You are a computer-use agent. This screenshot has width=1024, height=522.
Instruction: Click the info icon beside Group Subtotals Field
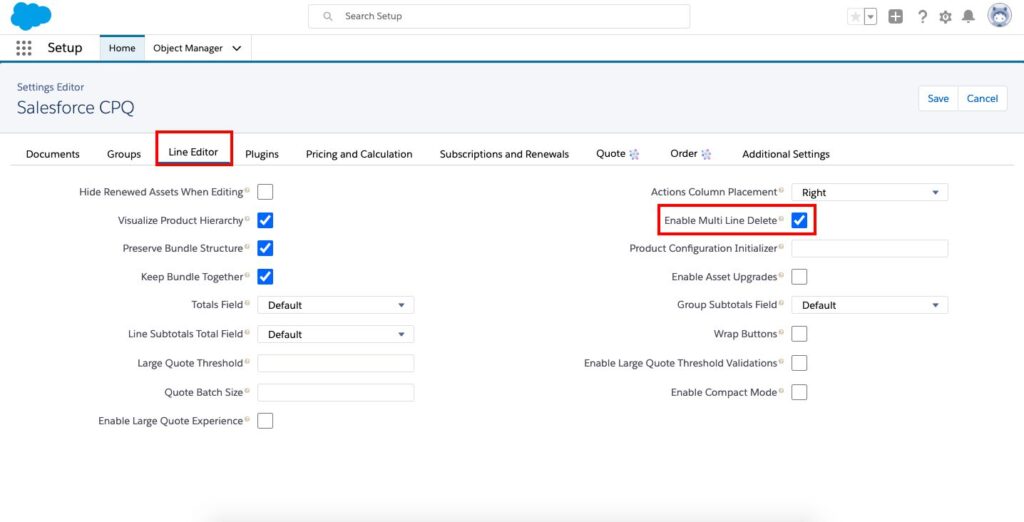781,304
